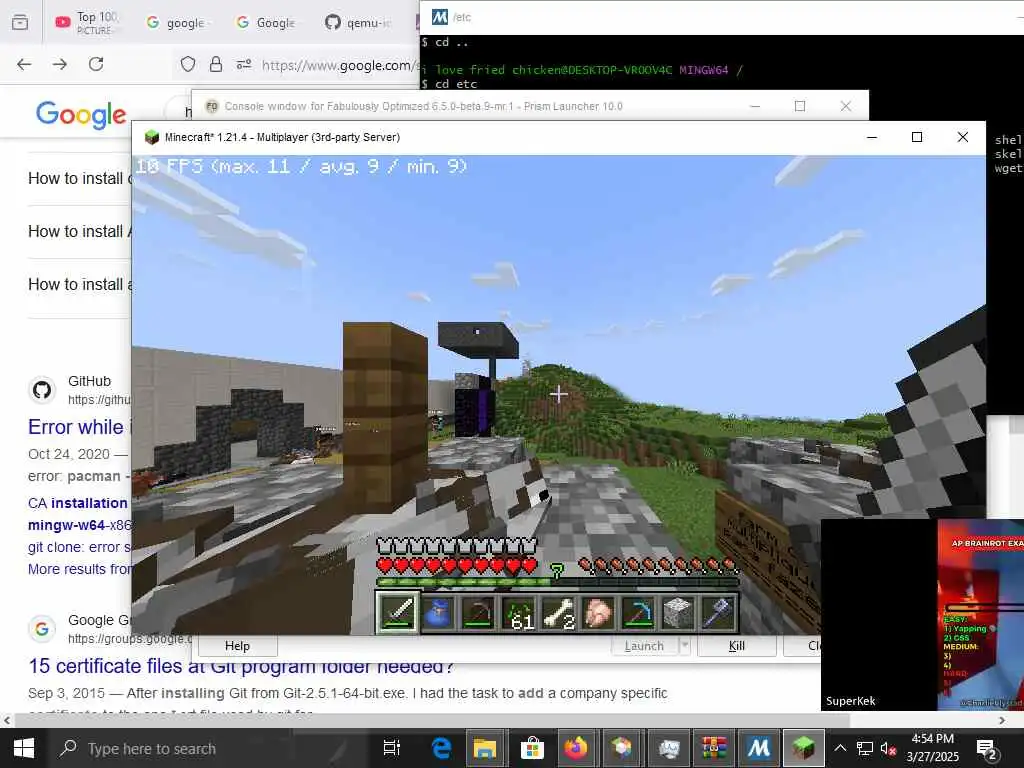Launch Microsoft Edge from the taskbar
This screenshot has width=1024, height=768.
click(441, 748)
